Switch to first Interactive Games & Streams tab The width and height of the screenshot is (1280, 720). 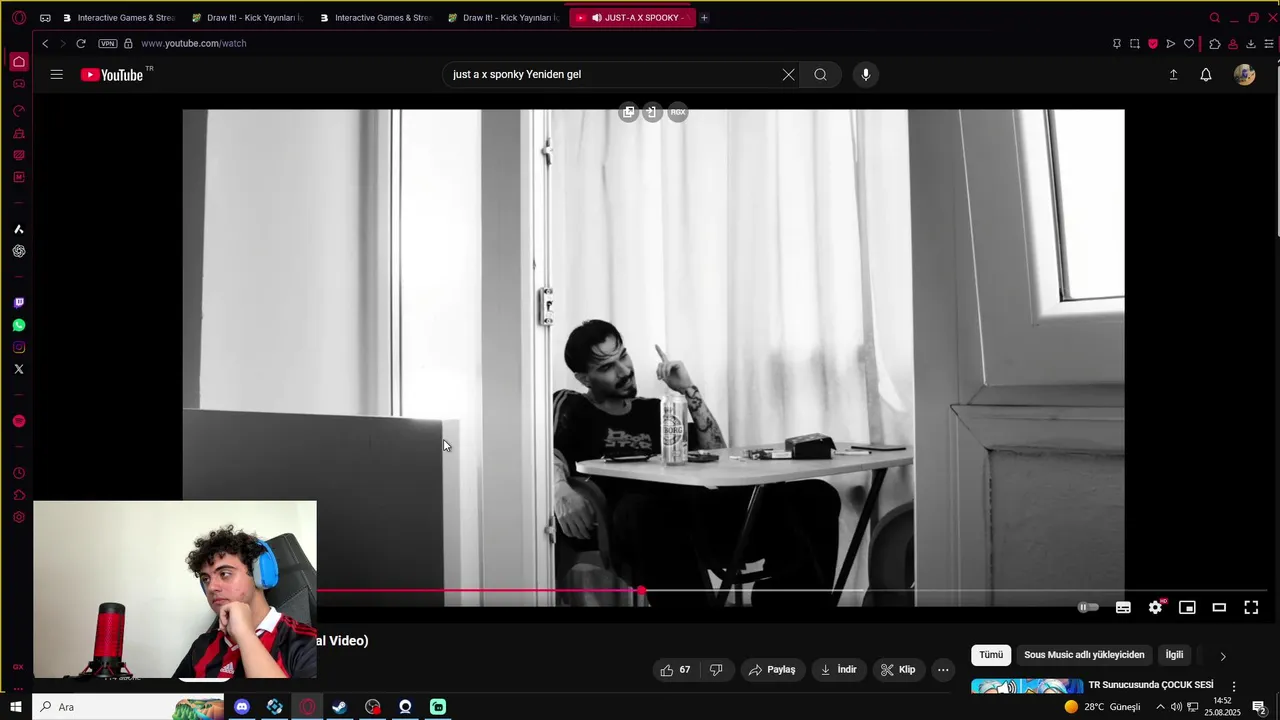(118, 17)
